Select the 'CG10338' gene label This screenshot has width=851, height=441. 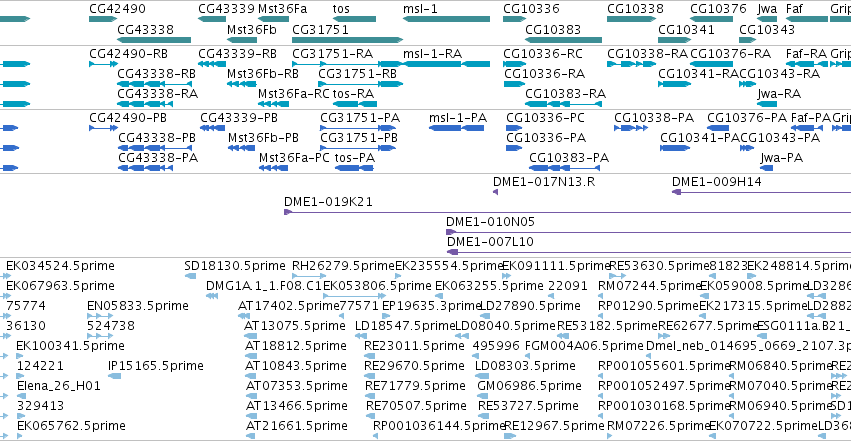[635, 9]
